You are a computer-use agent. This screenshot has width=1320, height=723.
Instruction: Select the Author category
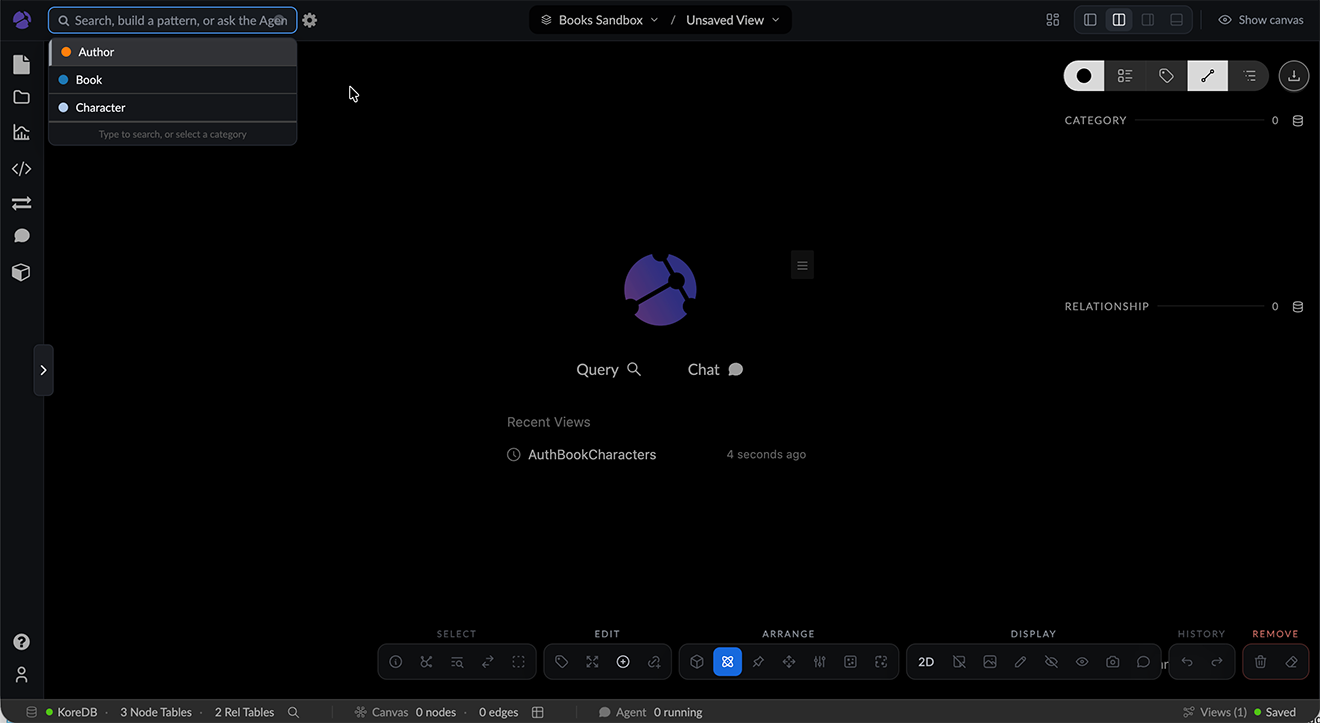pyautogui.click(x=173, y=52)
